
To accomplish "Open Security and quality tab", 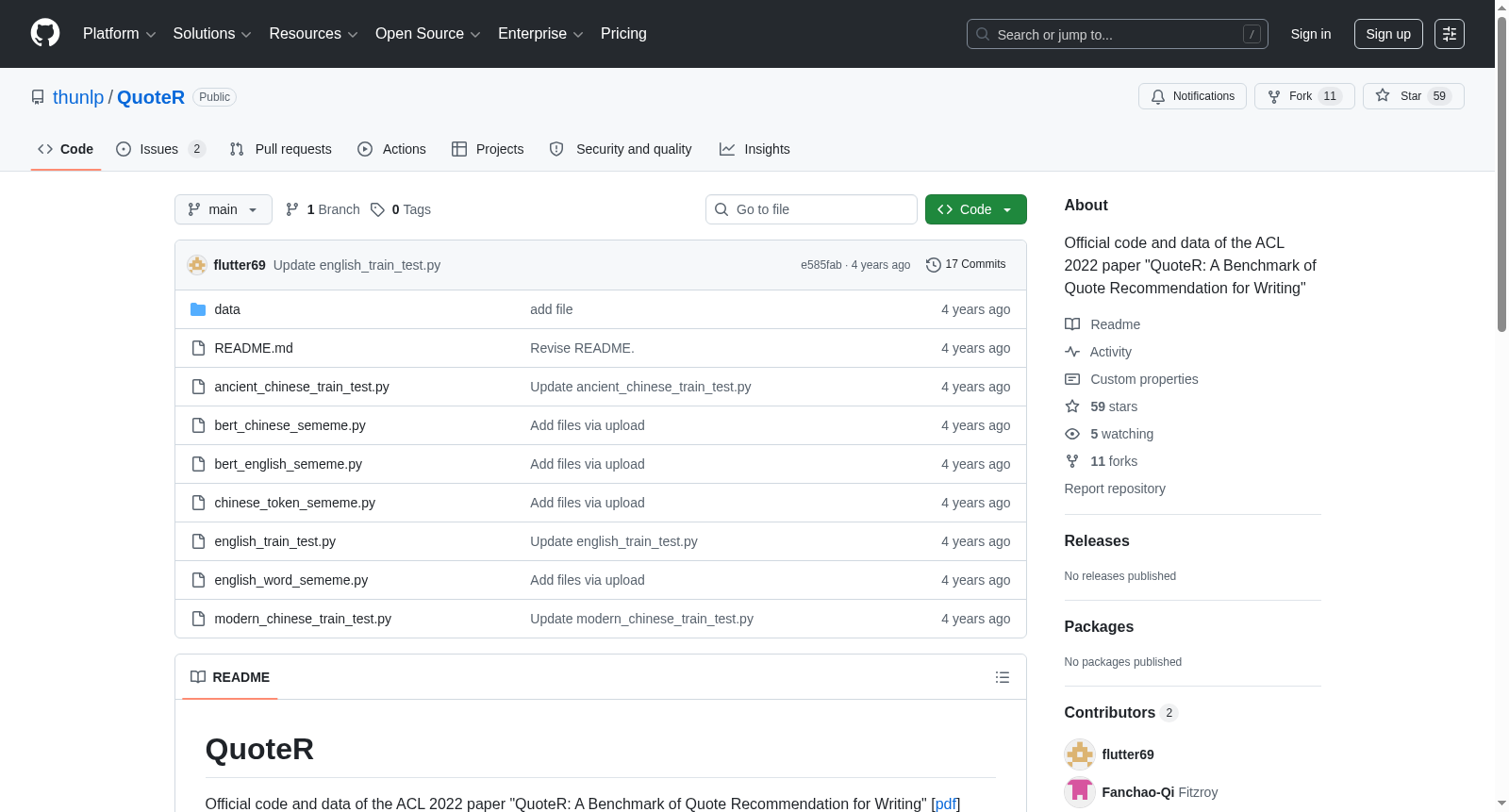I will pyautogui.click(x=621, y=149).
